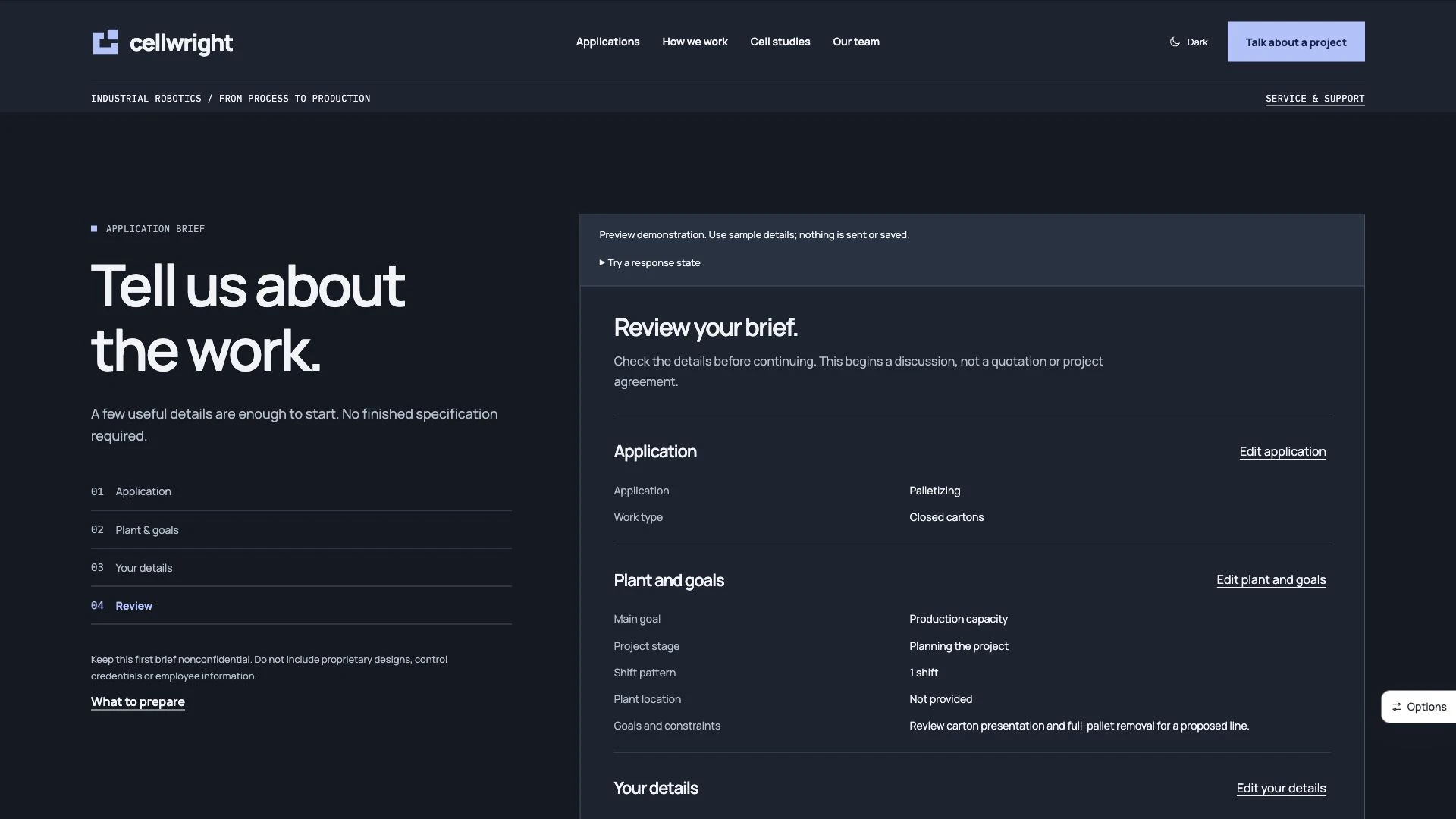The image size is (1456, 819).
Task: Click the Goals and constraints description text
Action: (1079, 726)
